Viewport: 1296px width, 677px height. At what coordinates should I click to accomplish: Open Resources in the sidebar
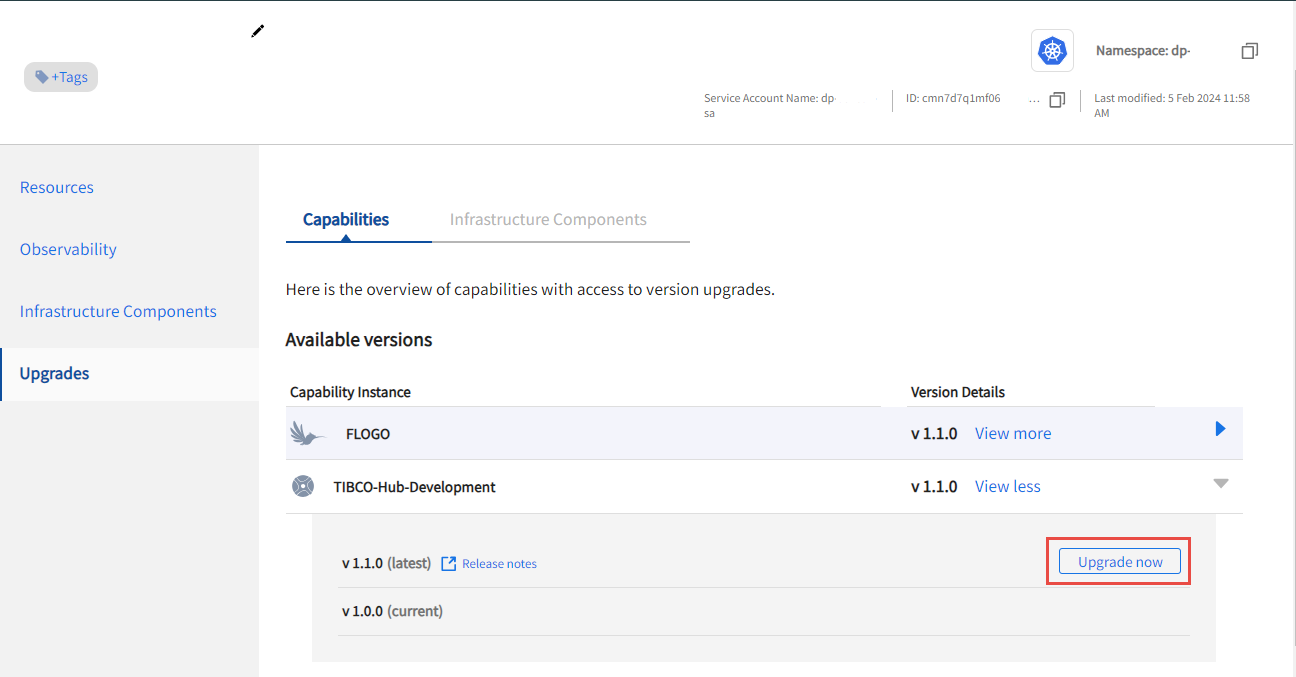(57, 188)
